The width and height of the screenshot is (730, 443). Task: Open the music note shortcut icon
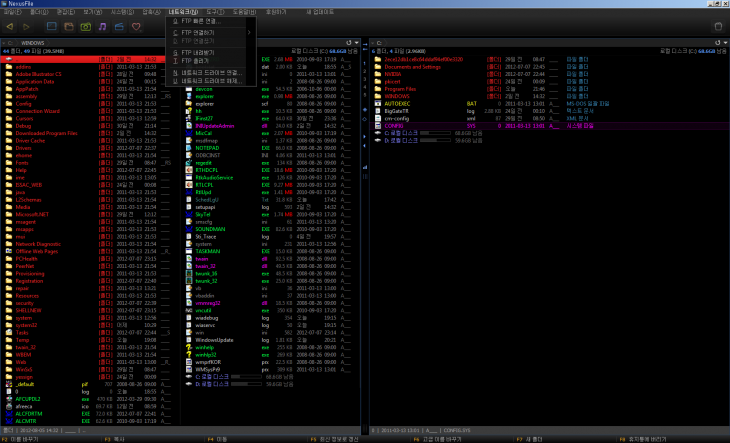103,26
